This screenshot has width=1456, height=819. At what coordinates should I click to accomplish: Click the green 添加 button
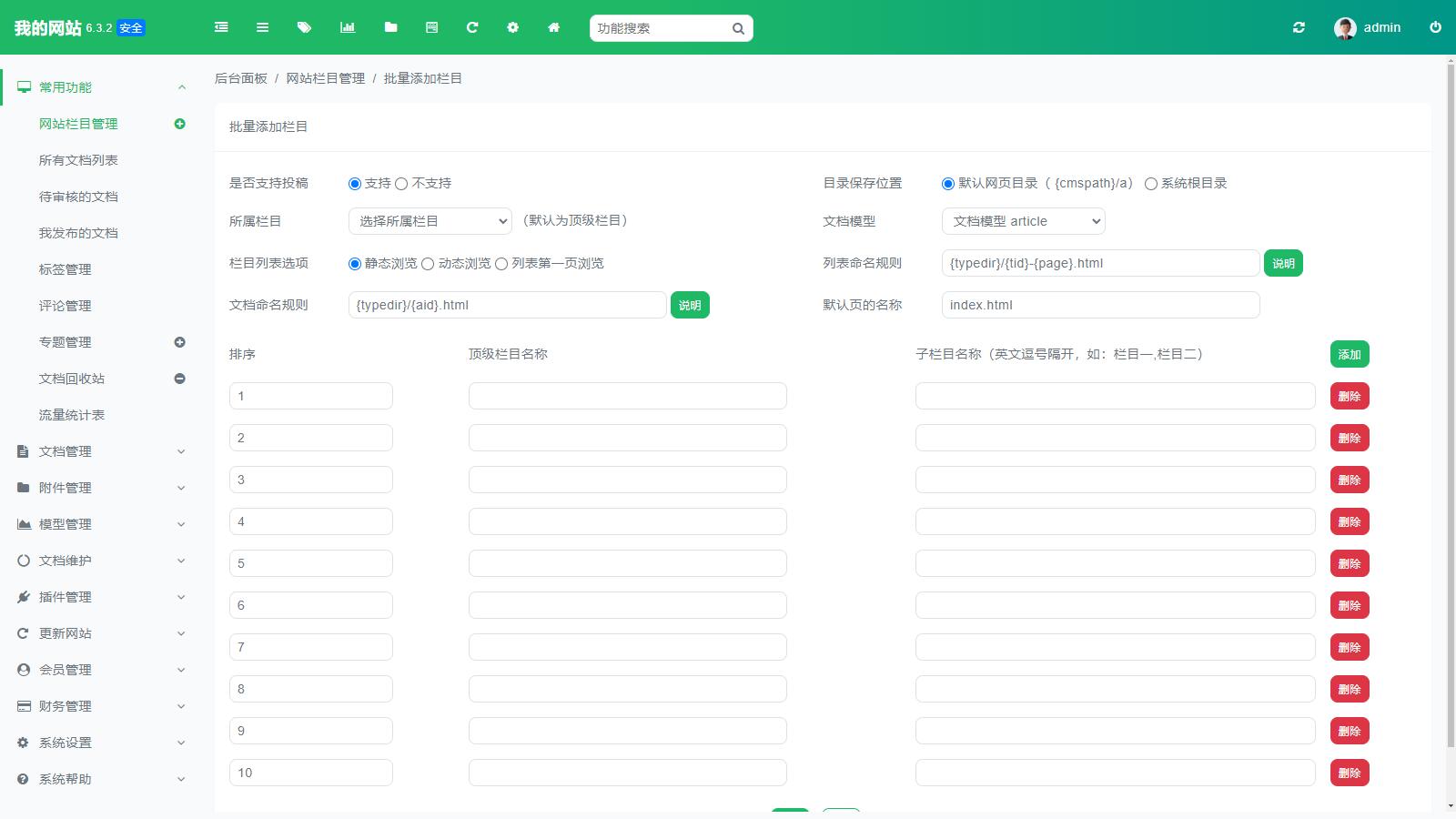1349,354
